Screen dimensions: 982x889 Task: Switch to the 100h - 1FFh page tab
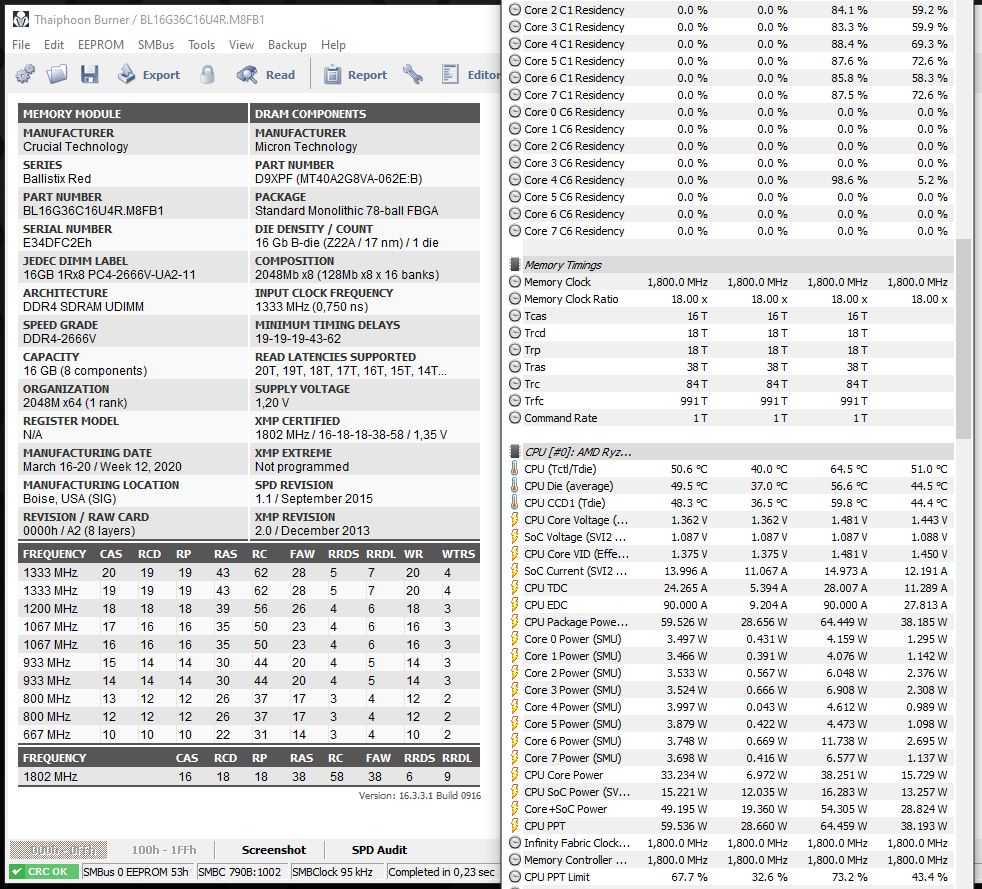pos(163,850)
